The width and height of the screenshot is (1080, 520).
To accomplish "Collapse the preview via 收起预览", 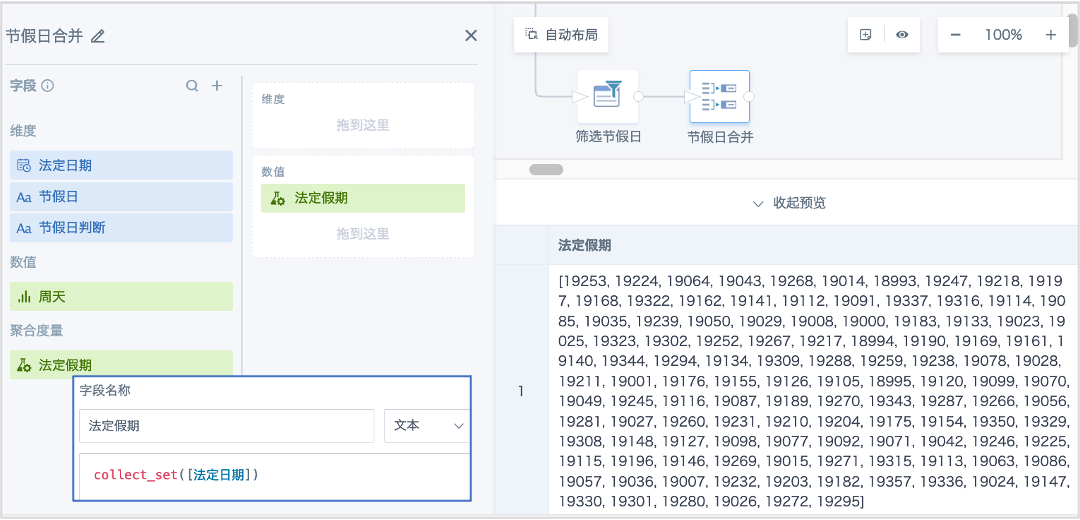I will [789, 203].
